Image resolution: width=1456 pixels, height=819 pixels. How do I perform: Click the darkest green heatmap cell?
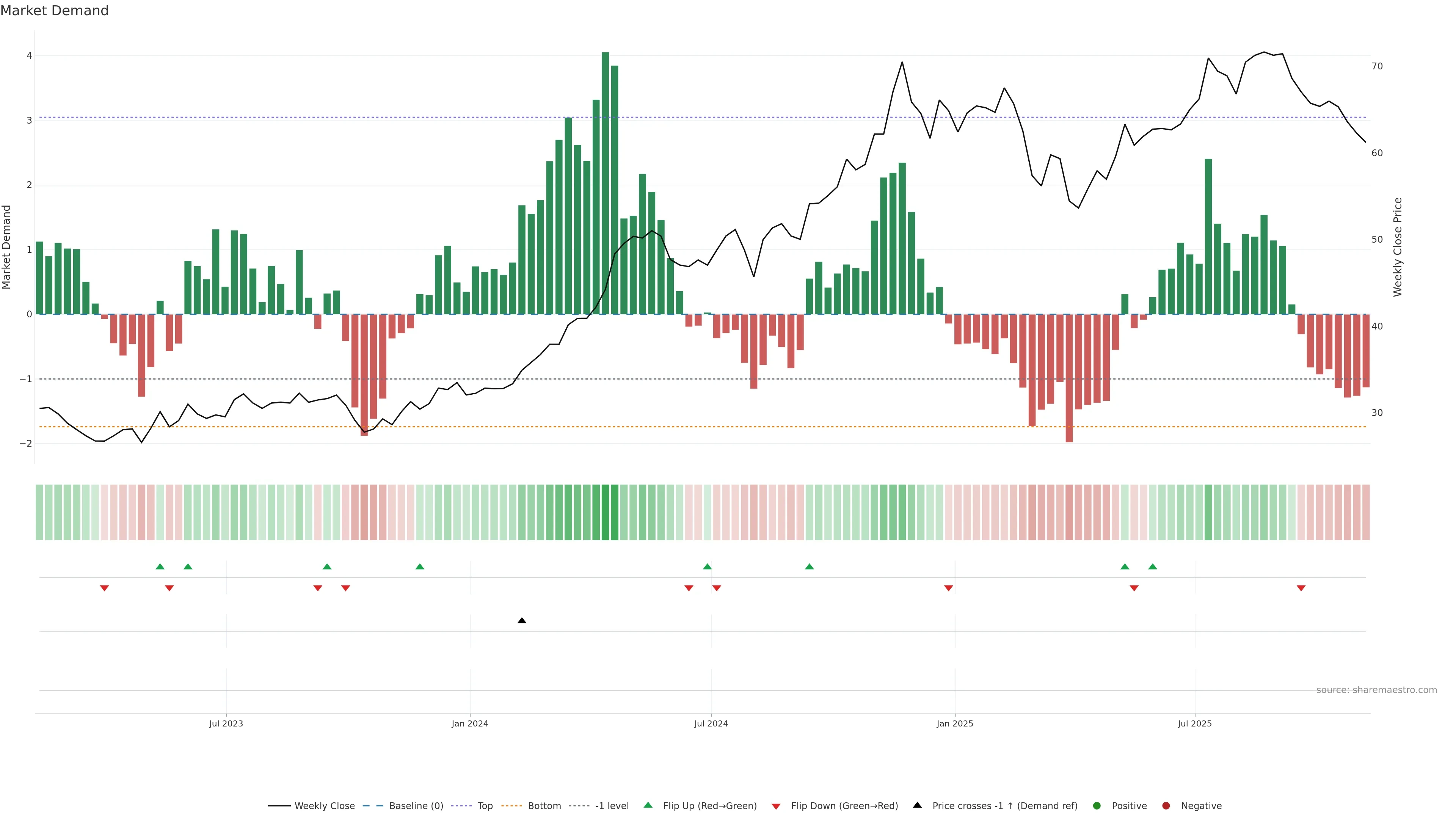coord(606,512)
